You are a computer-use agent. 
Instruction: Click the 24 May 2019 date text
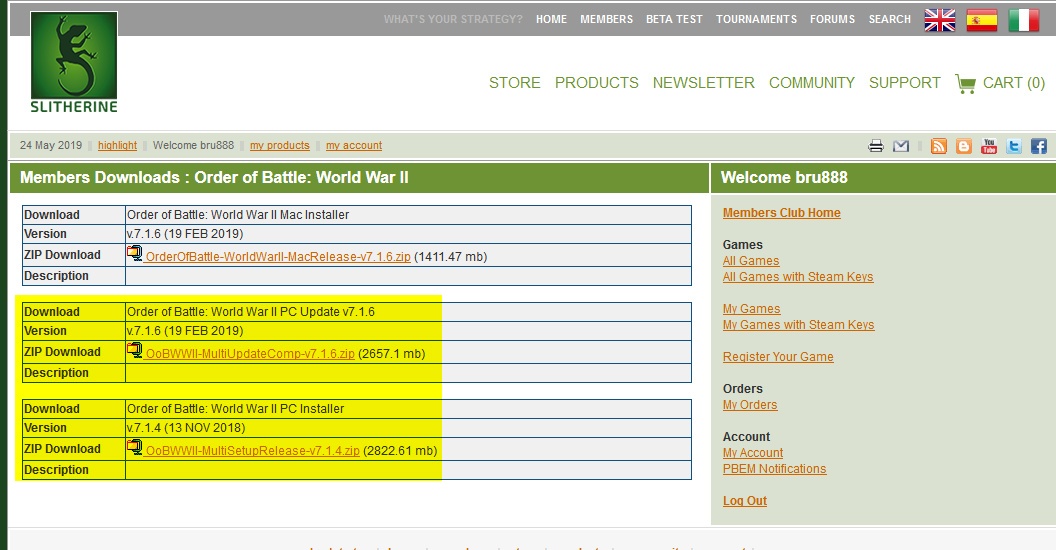51,145
